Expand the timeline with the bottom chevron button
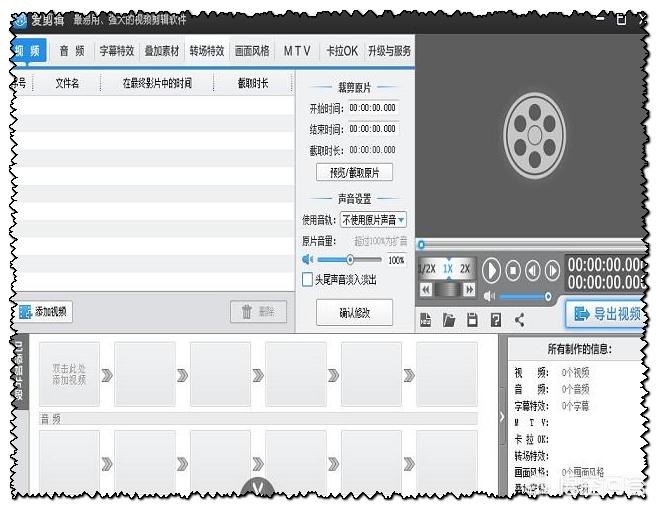The image size is (659, 509). [258, 489]
